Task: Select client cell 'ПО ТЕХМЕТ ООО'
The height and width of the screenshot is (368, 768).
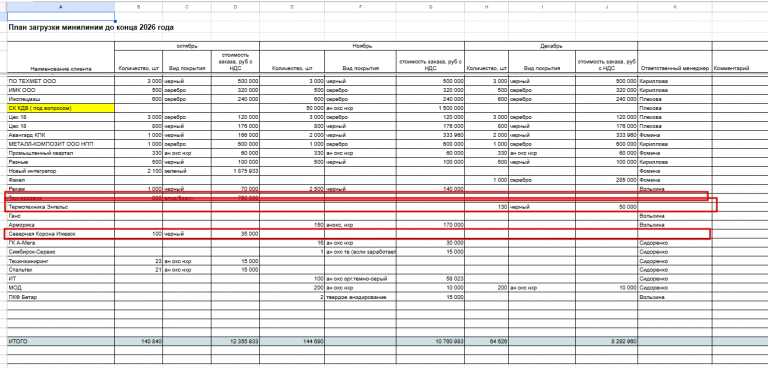Action: [x=61, y=81]
